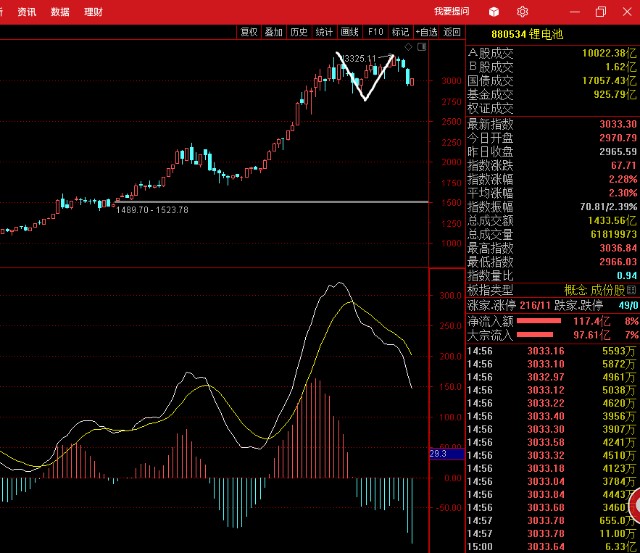Viewport: 640px width, 553px height.
Task: Click the 3D cube icon in title bar
Action: coord(494,12)
